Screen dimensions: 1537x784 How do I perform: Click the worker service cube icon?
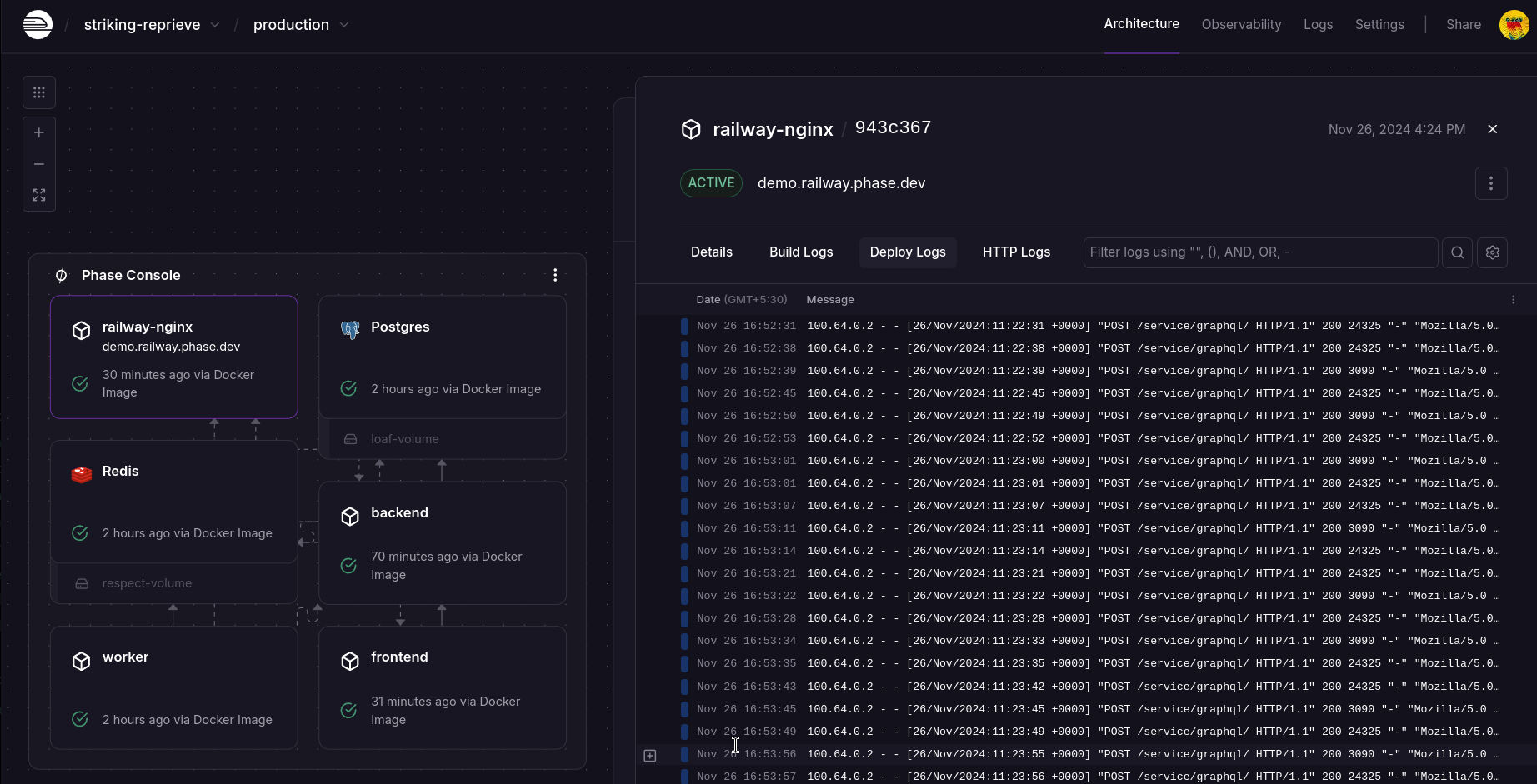tap(81, 660)
